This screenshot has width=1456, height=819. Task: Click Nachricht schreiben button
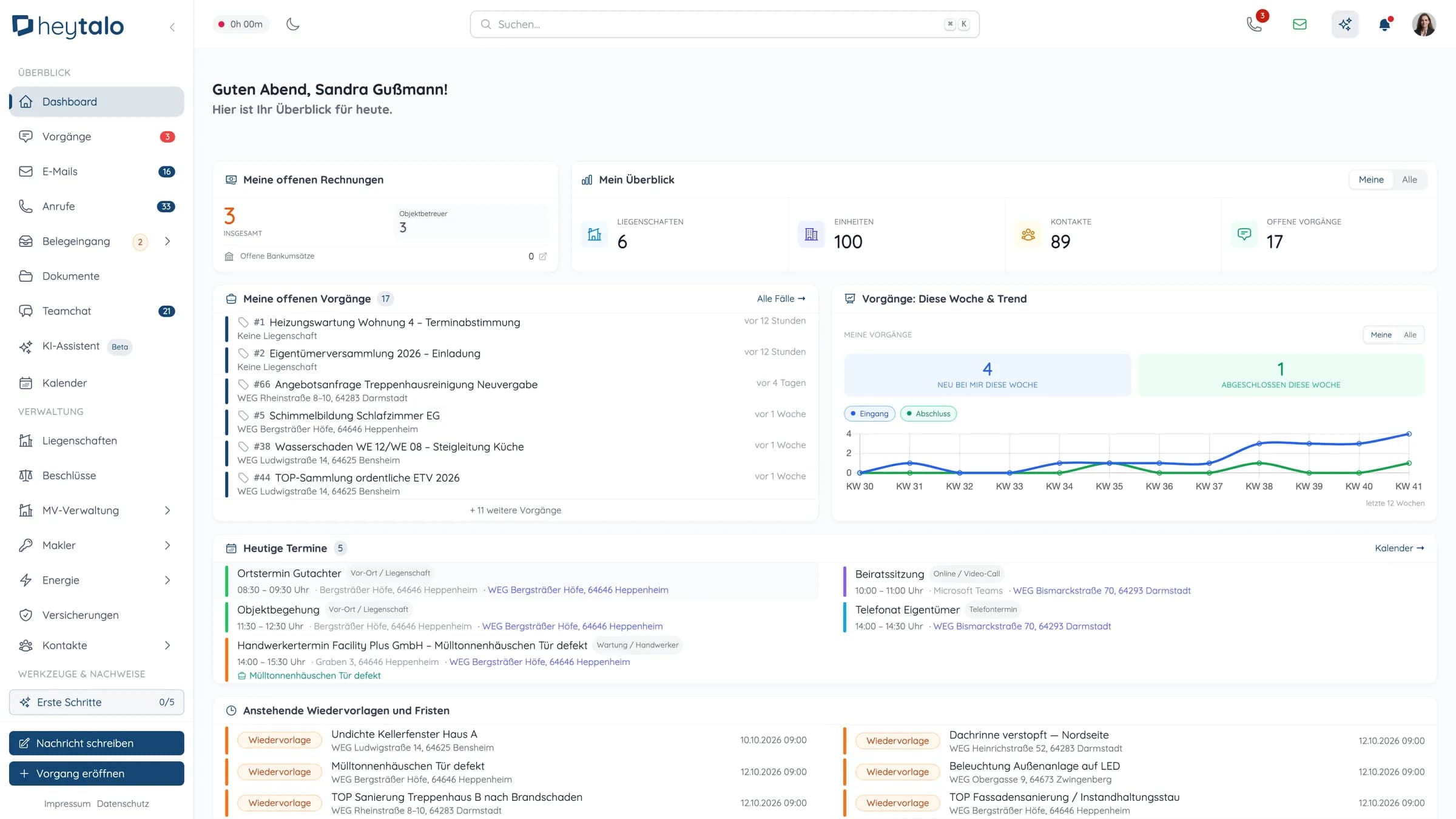pyautogui.click(x=96, y=743)
